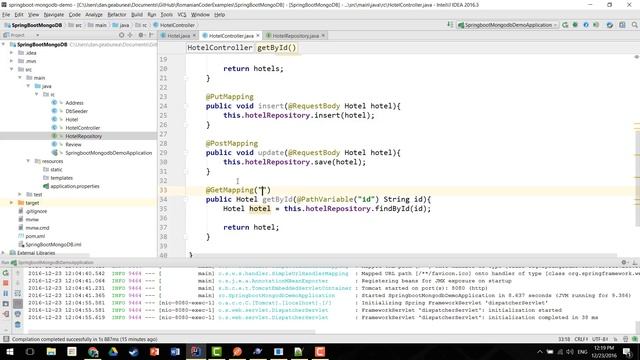Expand the target folder
The image size is (640, 360).
coord(11,202)
